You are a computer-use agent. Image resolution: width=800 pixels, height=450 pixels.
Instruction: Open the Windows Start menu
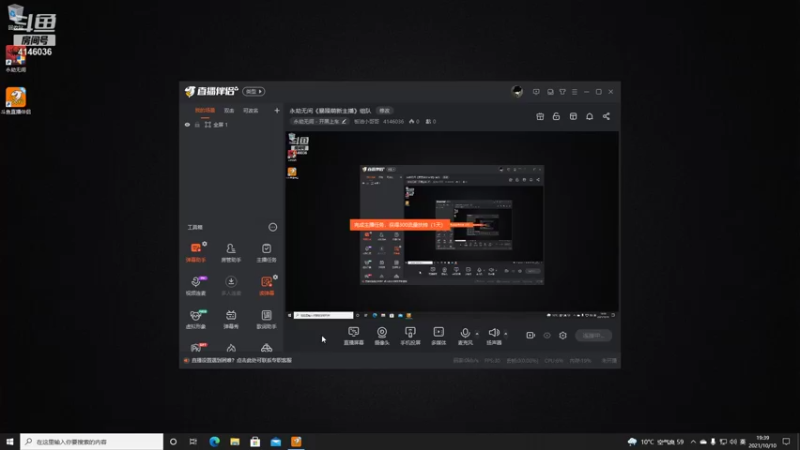(x=10, y=442)
